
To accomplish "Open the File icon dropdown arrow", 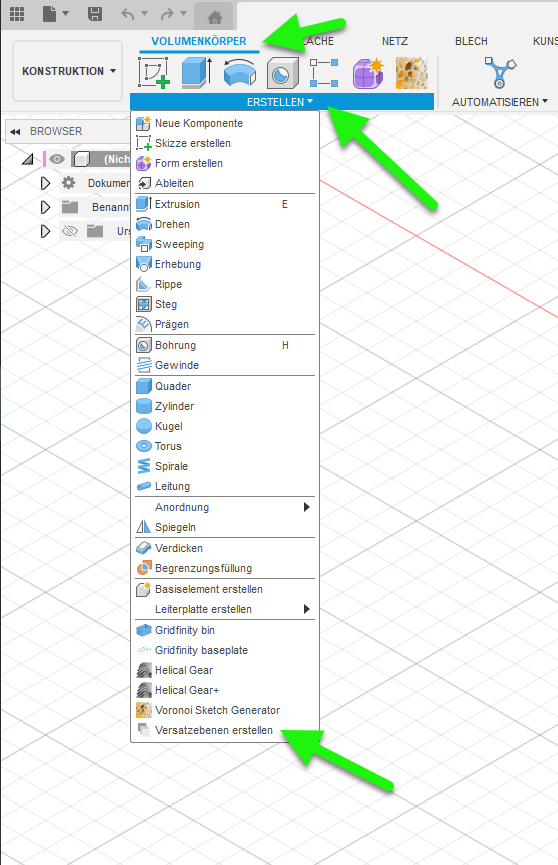I will click(x=65, y=13).
